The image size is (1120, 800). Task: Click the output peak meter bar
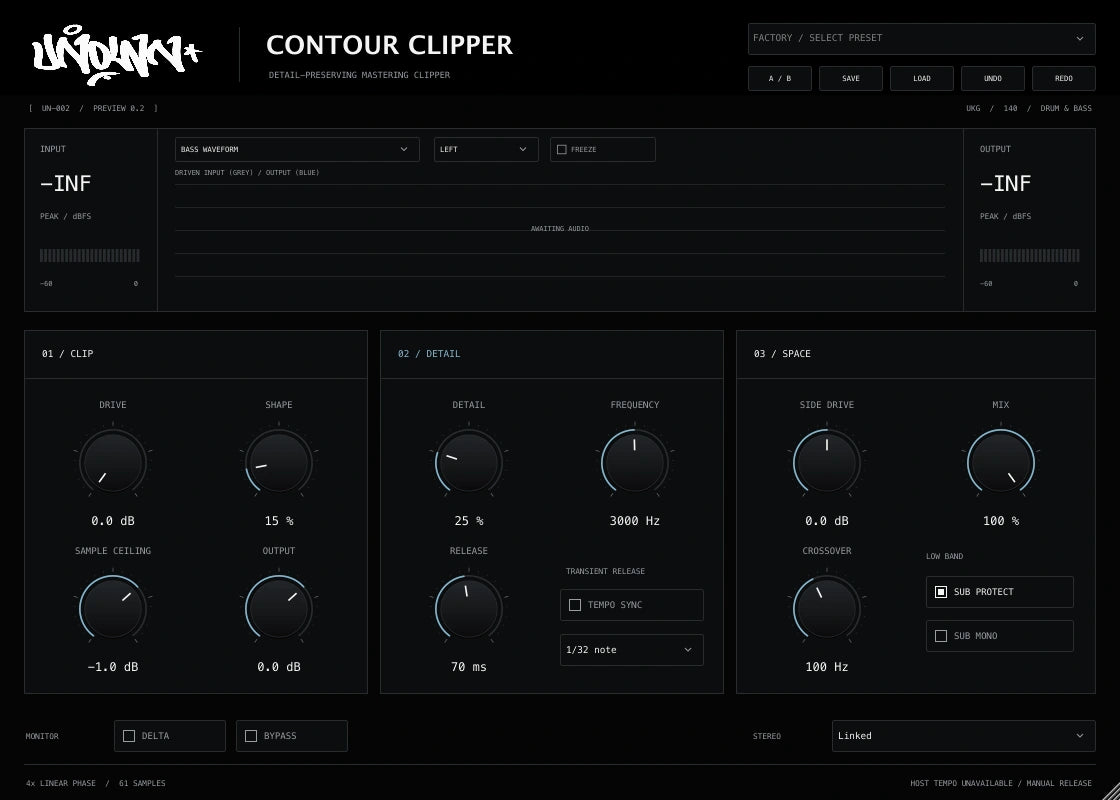pyautogui.click(x=1029, y=256)
